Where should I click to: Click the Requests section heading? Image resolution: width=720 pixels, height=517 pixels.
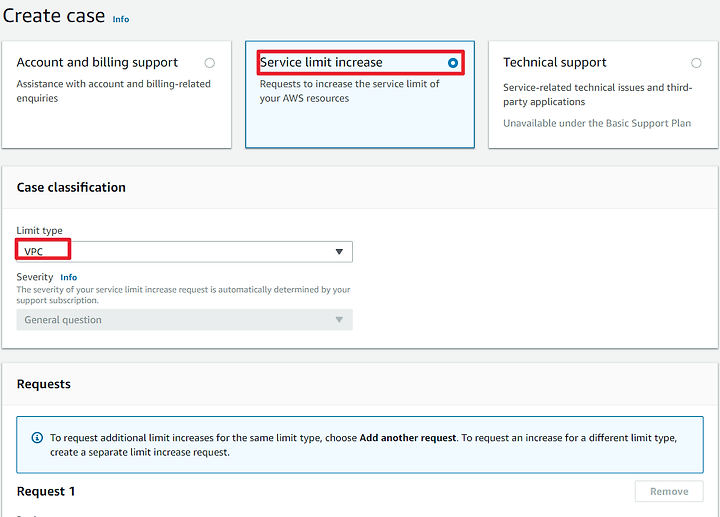pos(44,384)
